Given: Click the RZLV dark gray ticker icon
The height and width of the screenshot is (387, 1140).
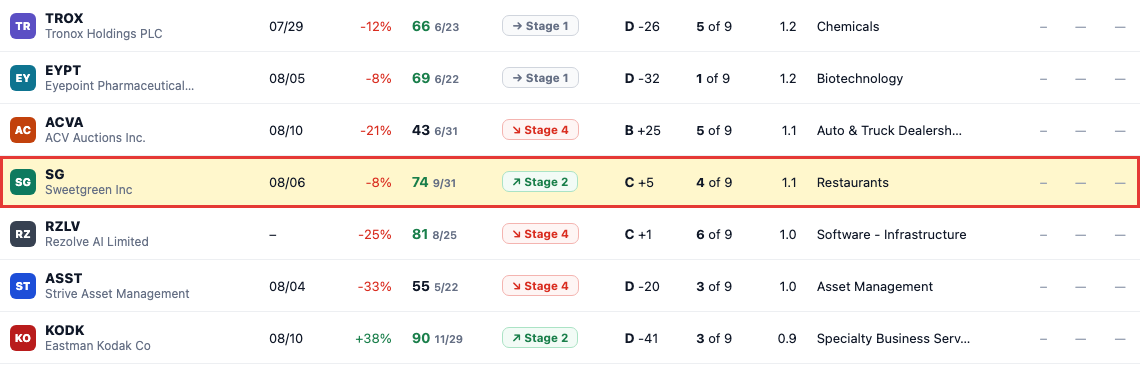Looking at the screenshot, I should coord(23,234).
